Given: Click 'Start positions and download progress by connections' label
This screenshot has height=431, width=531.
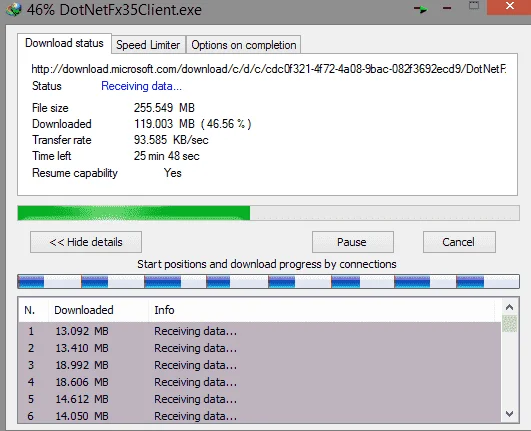Looking at the screenshot, I should tap(267, 264).
